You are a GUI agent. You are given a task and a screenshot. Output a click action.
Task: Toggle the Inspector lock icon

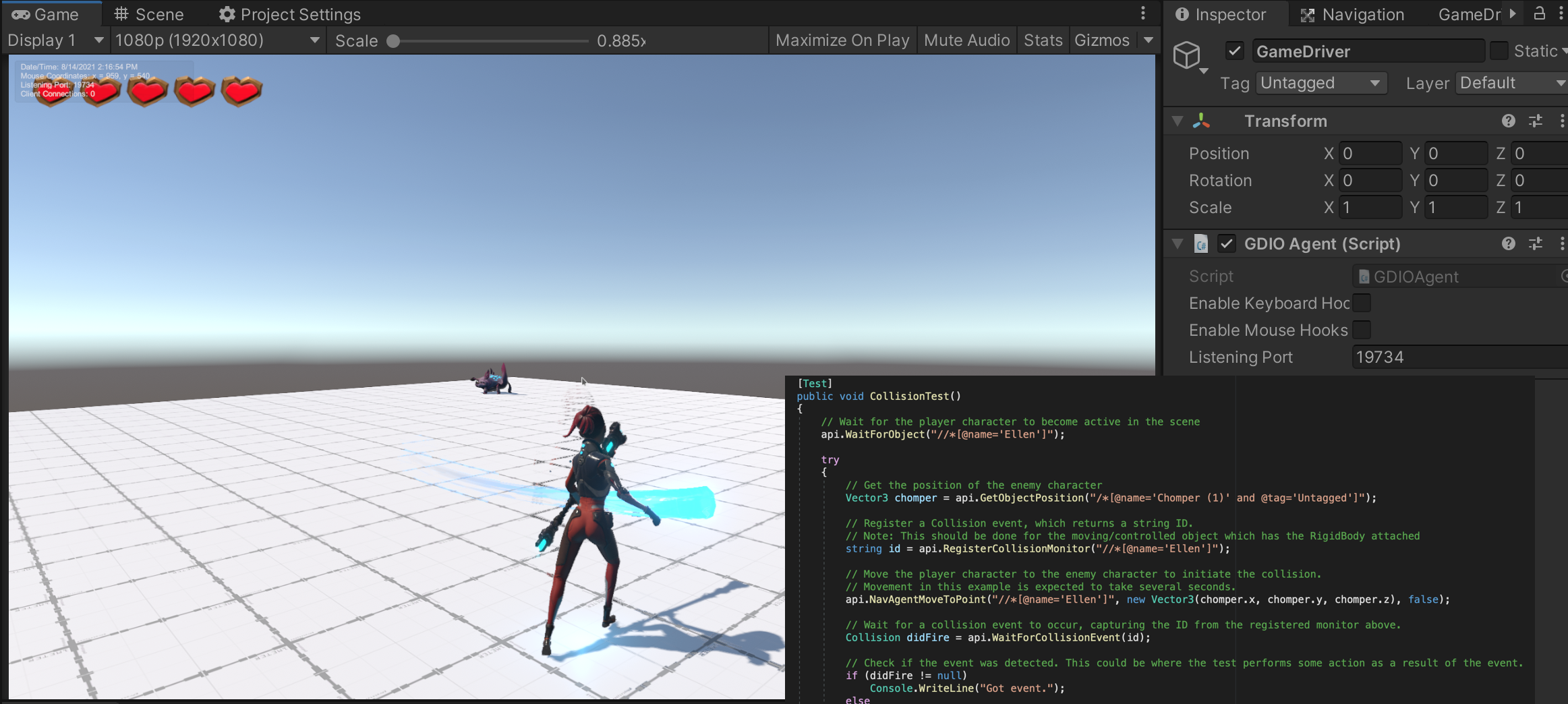(1539, 13)
